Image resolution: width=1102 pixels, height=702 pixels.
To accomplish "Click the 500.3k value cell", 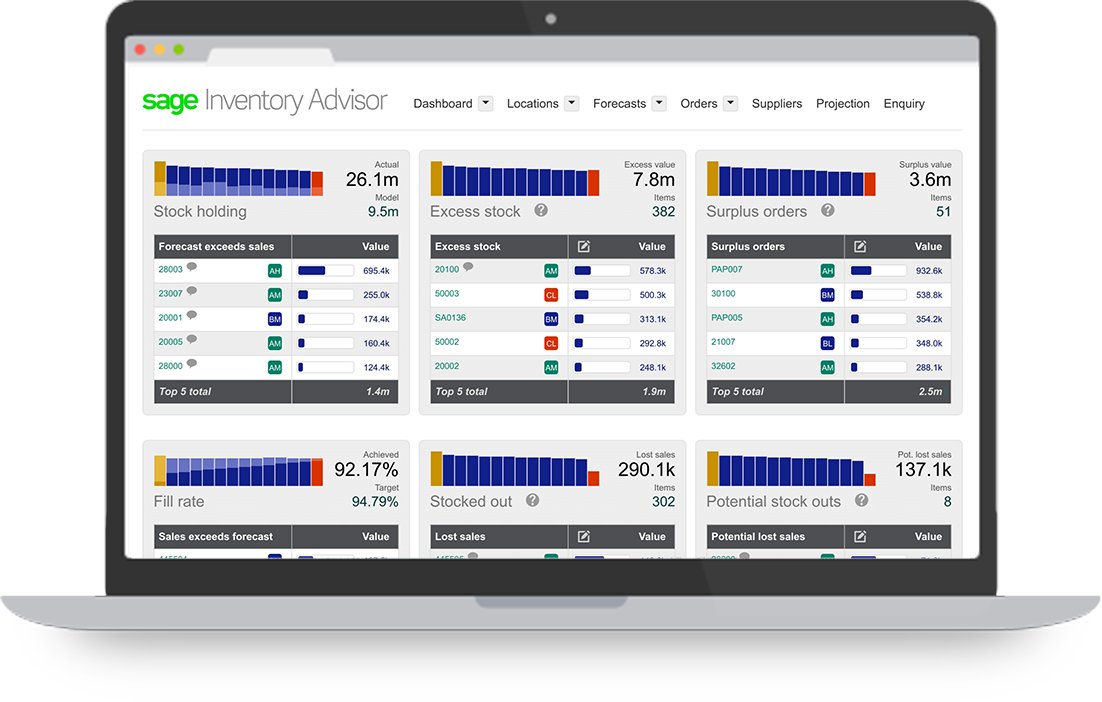I will (653, 295).
